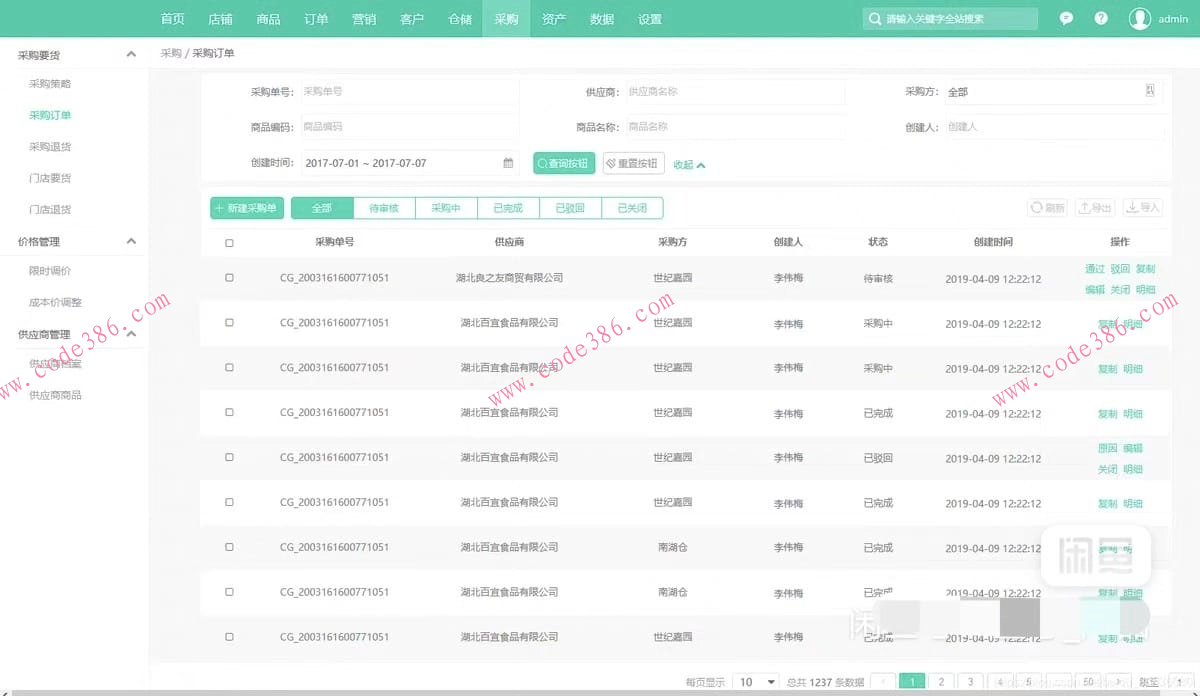Open the 资产 menu in top navigation
Image resolution: width=1200 pixels, height=696 pixels.
[x=553, y=18]
